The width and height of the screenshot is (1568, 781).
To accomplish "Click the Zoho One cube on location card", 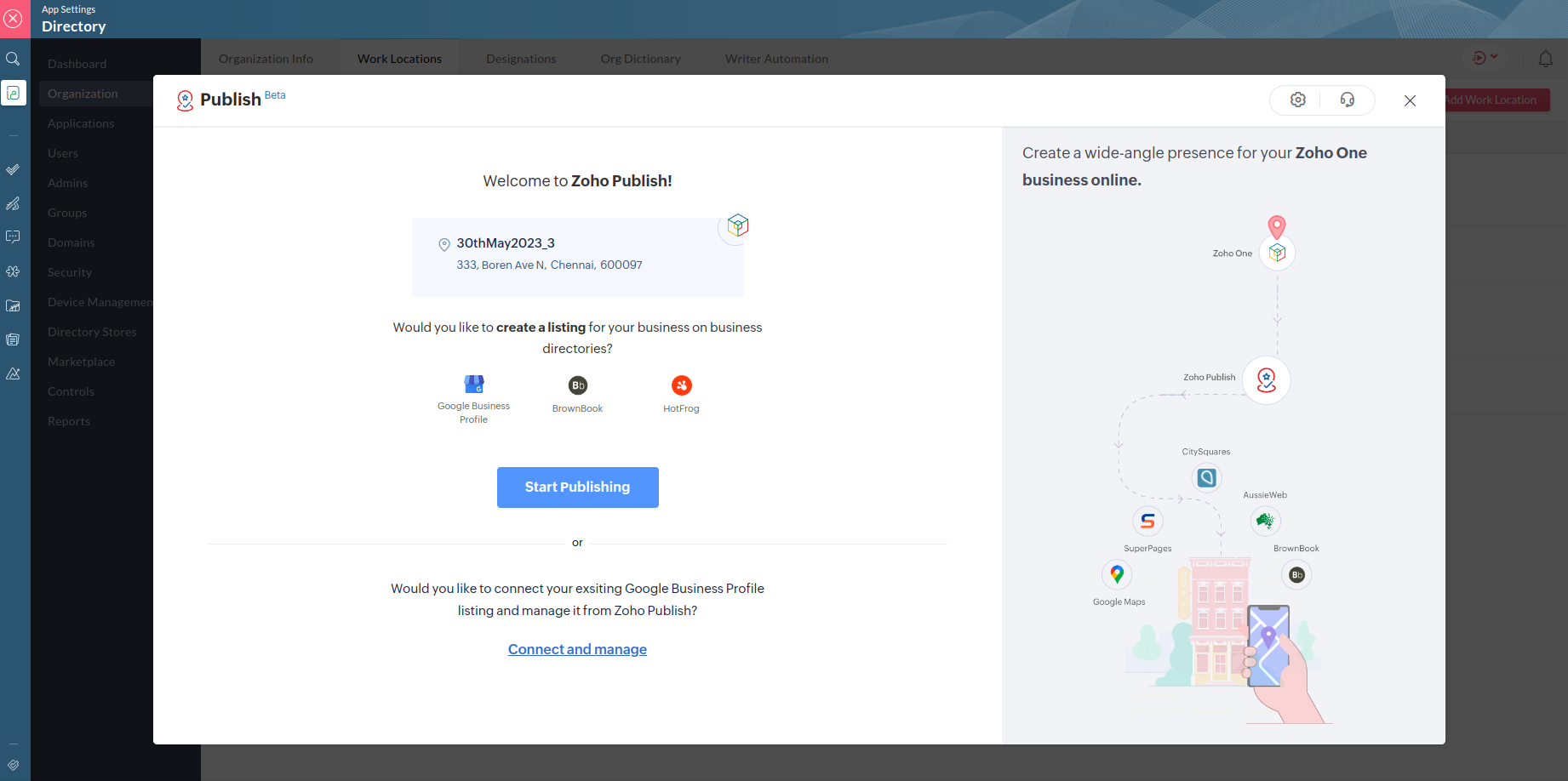I will pos(737,225).
